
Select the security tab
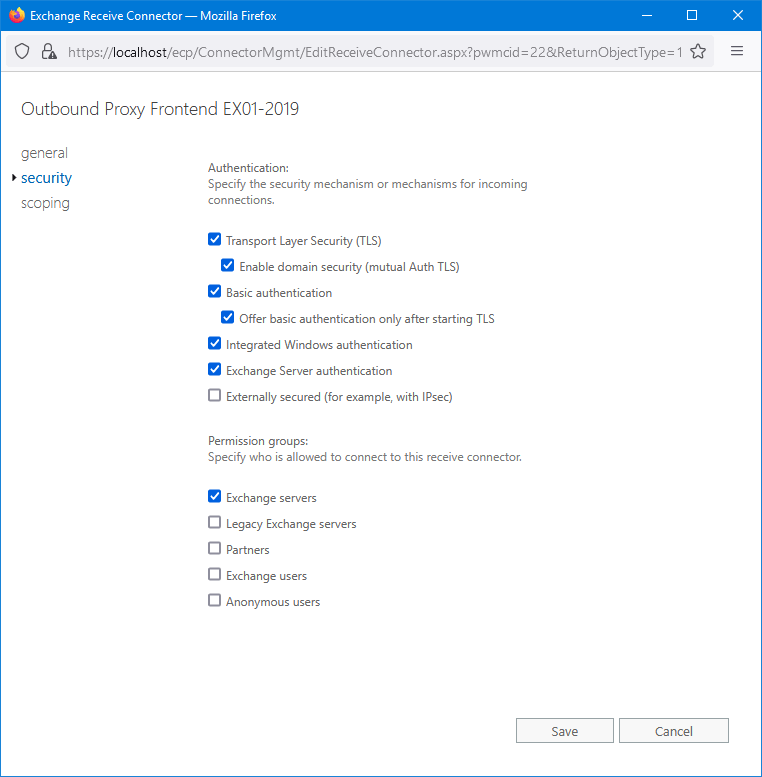46,178
